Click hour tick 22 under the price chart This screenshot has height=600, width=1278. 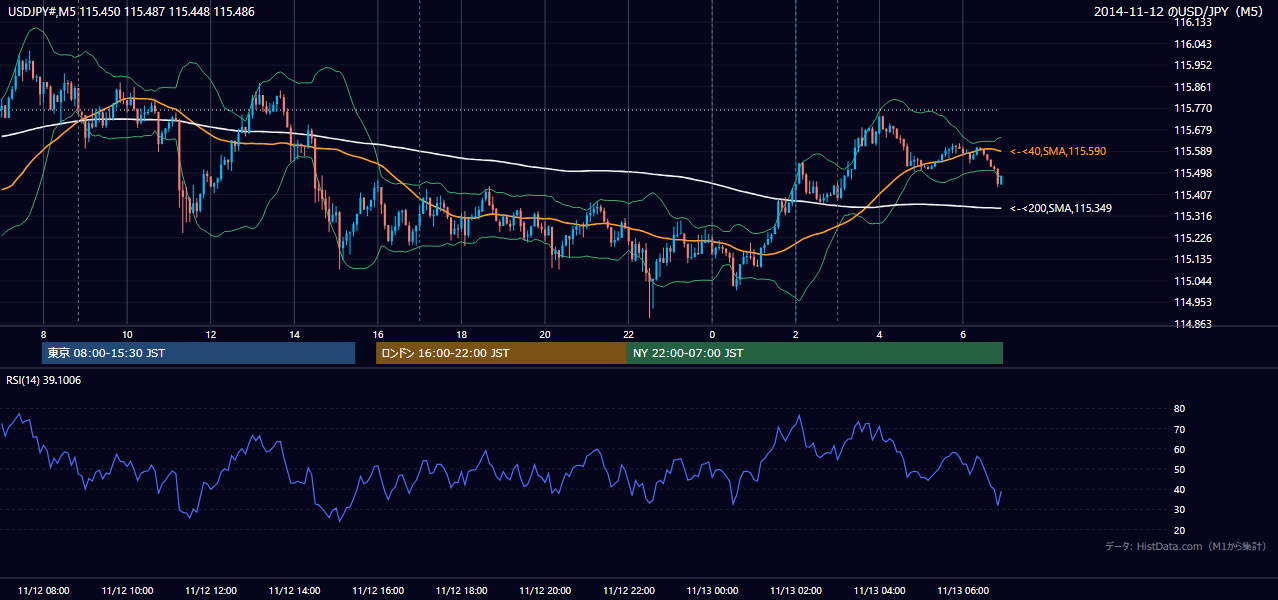click(x=628, y=334)
